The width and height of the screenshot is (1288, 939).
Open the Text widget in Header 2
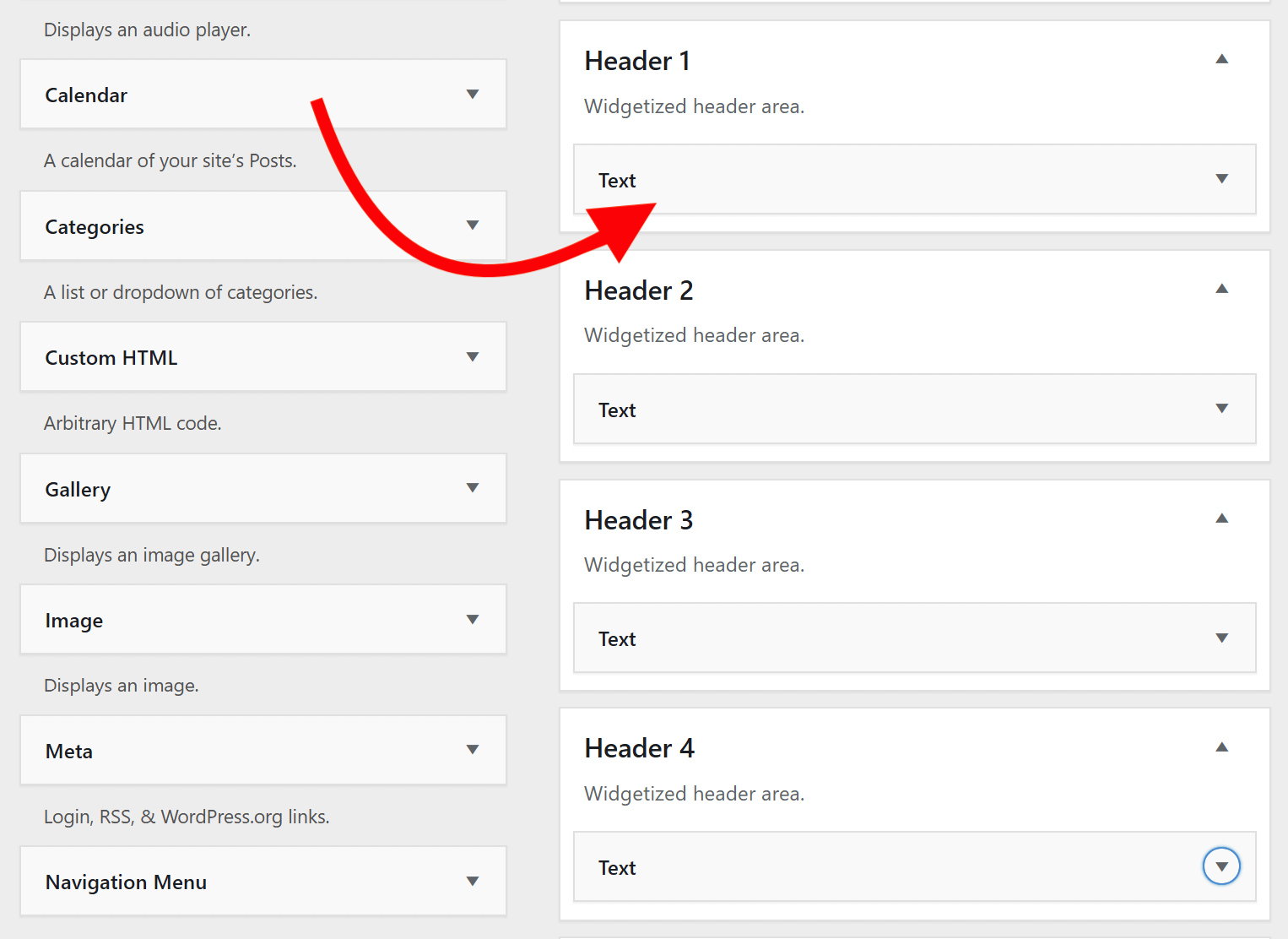tap(1221, 409)
